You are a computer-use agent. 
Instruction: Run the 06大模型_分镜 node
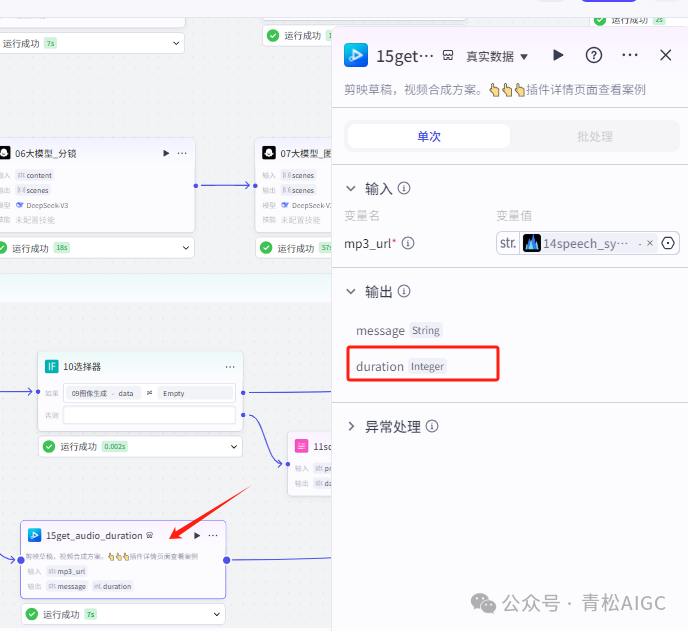click(166, 153)
